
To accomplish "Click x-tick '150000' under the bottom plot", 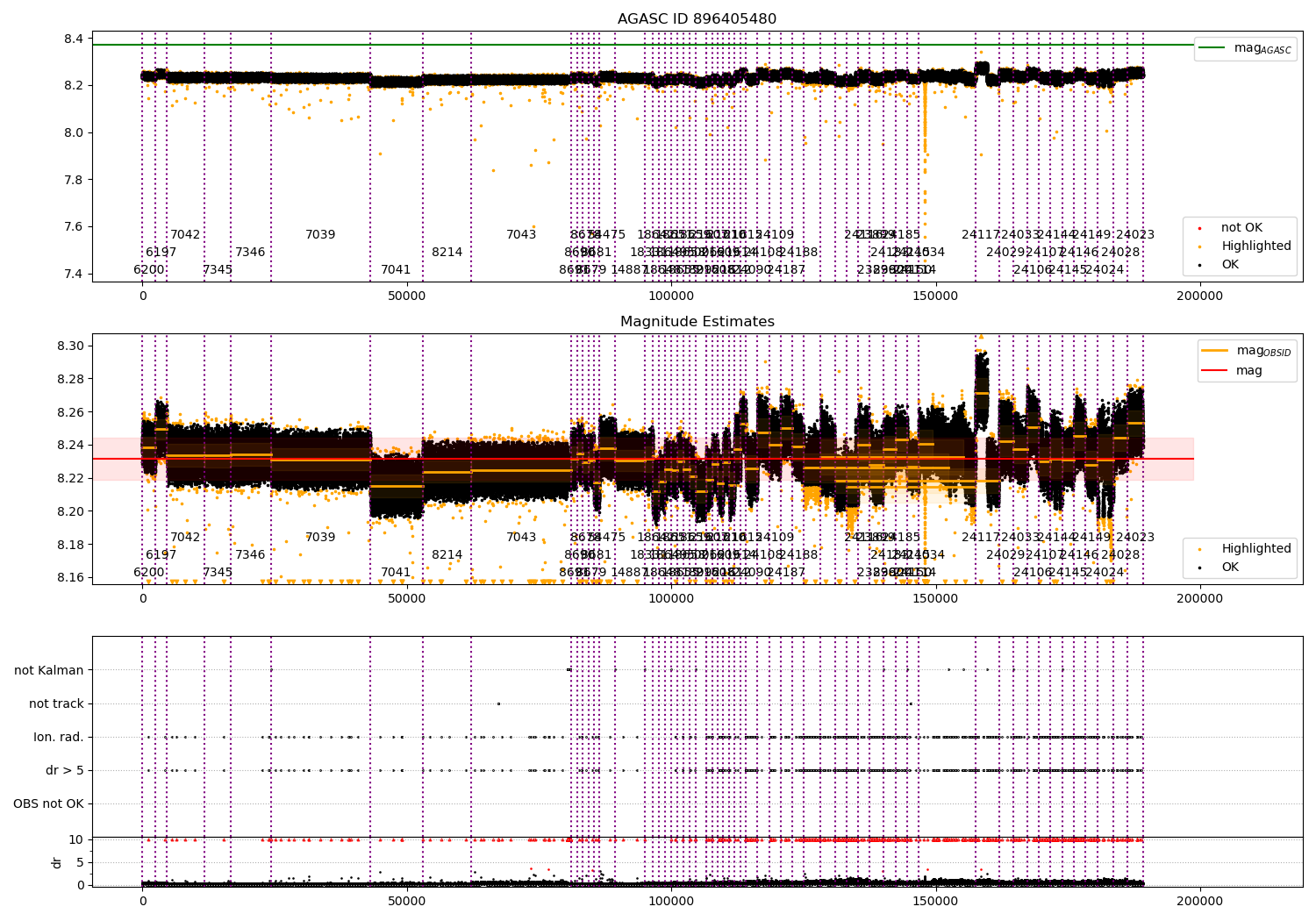I will tap(935, 901).
